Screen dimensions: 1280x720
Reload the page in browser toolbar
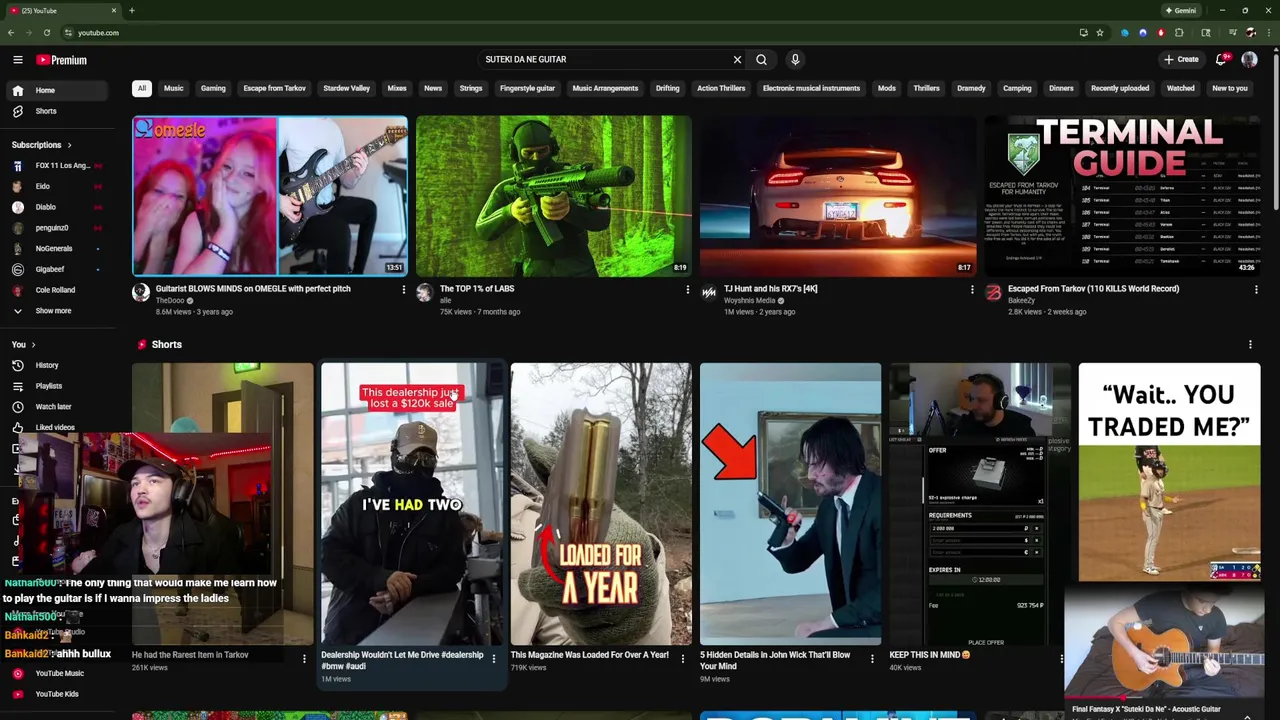tap(46, 33)
